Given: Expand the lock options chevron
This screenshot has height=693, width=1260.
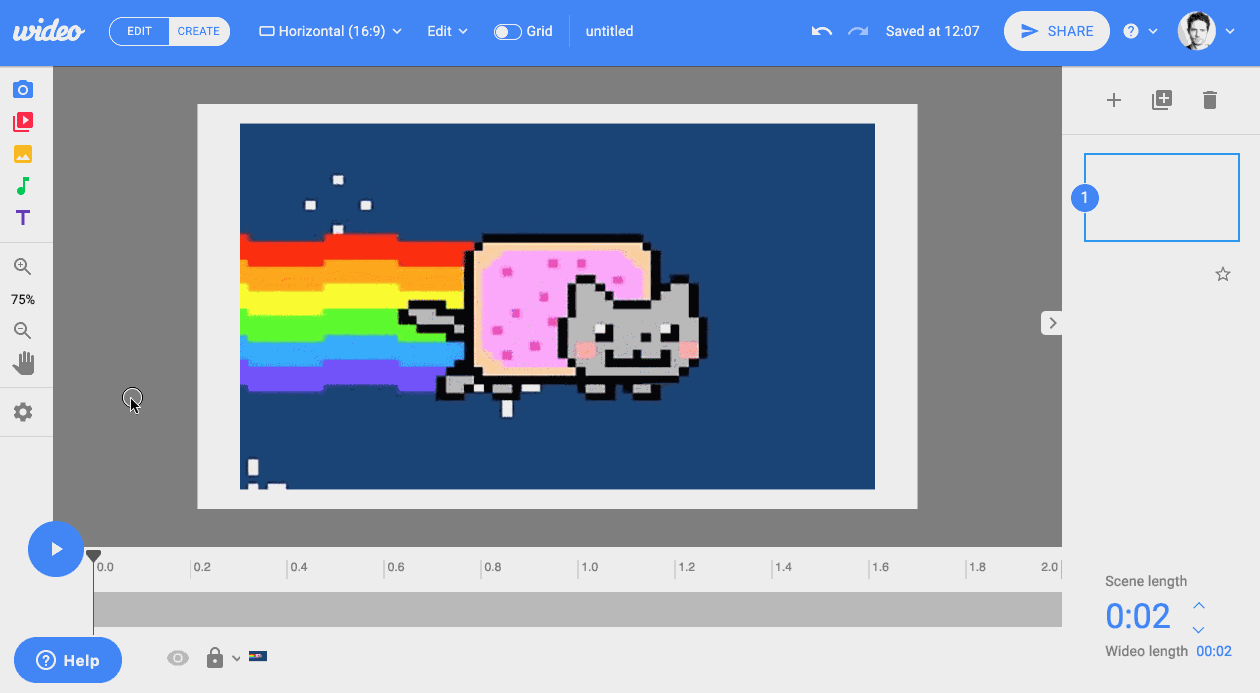Looking at the screenshot, I should tap(236, 658).
